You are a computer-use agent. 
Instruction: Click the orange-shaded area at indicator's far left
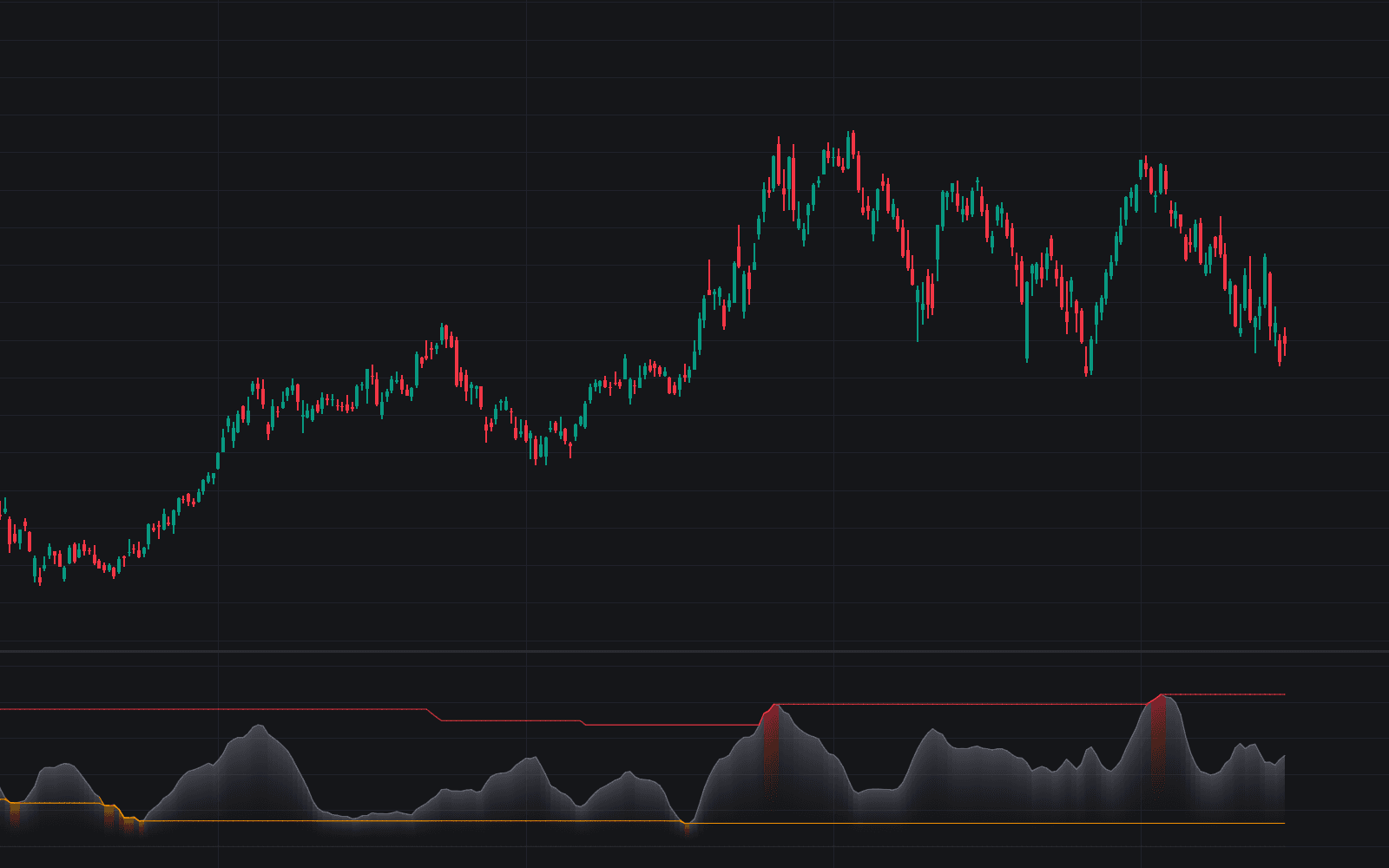14,814
